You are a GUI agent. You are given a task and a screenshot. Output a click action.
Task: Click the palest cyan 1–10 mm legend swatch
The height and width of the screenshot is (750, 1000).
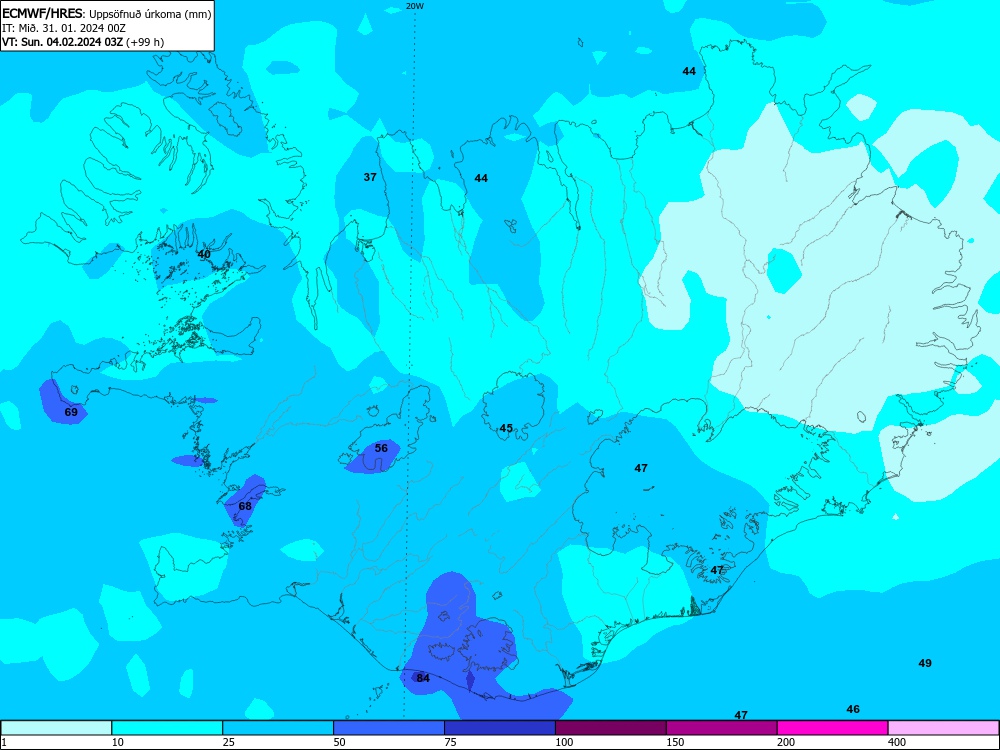(x=56, y=728)
